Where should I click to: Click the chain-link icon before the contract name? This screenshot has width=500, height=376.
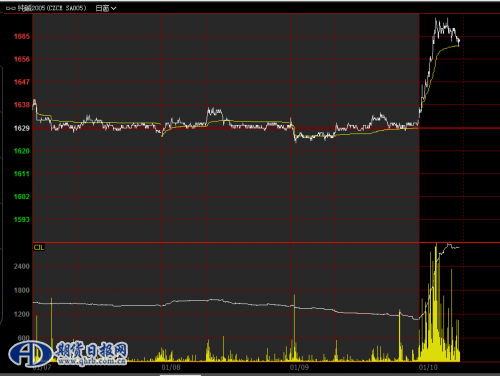(11, 8)
